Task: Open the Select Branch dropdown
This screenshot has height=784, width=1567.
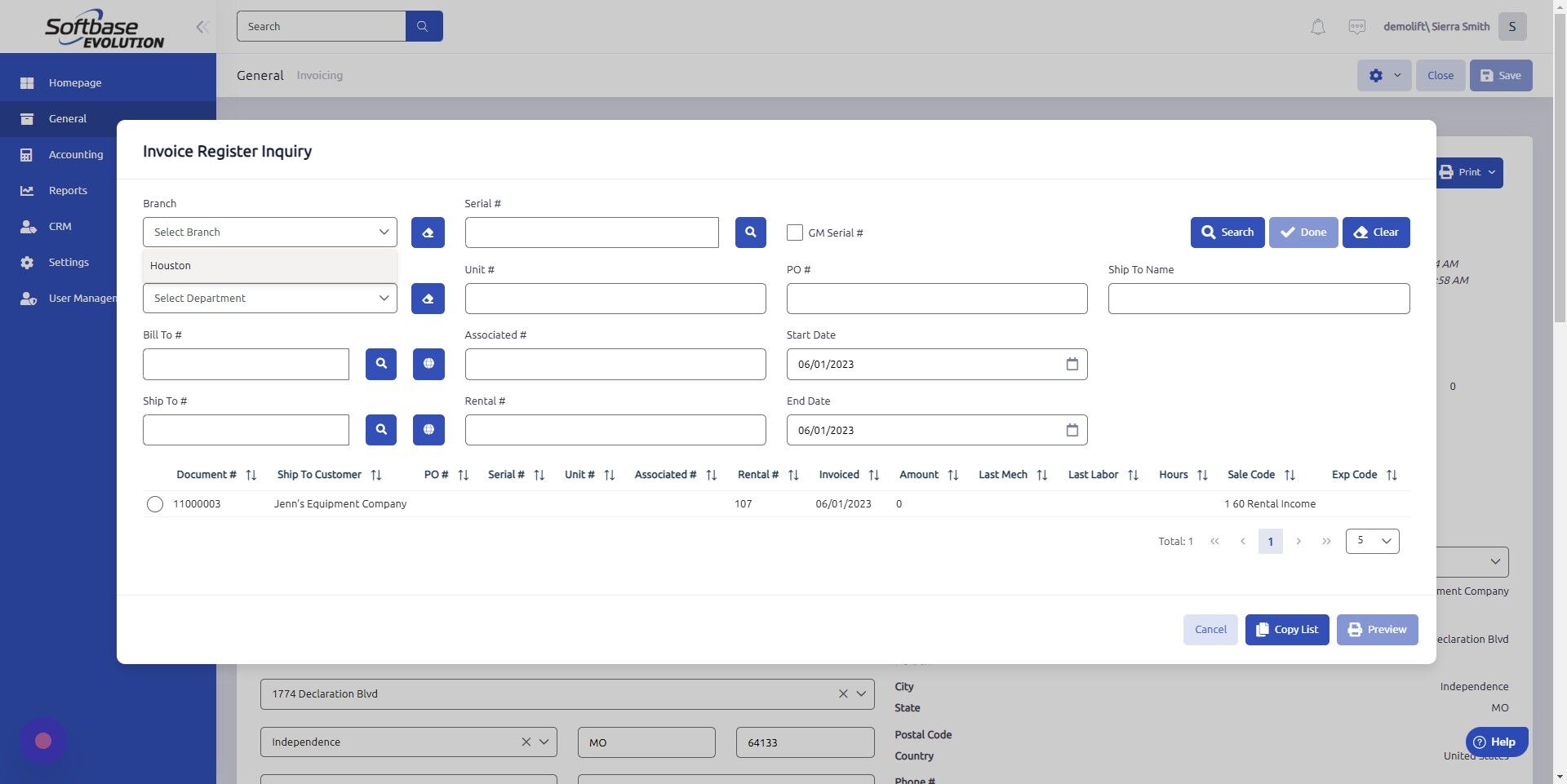Action: (x=270, y=233)
